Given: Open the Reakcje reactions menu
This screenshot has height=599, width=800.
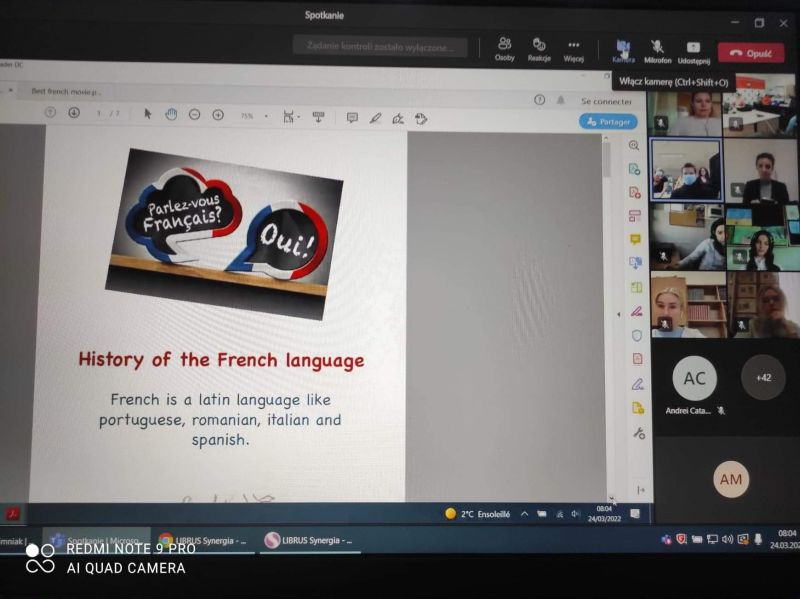Looking at the screenshot, I should [x=539, y=48].
